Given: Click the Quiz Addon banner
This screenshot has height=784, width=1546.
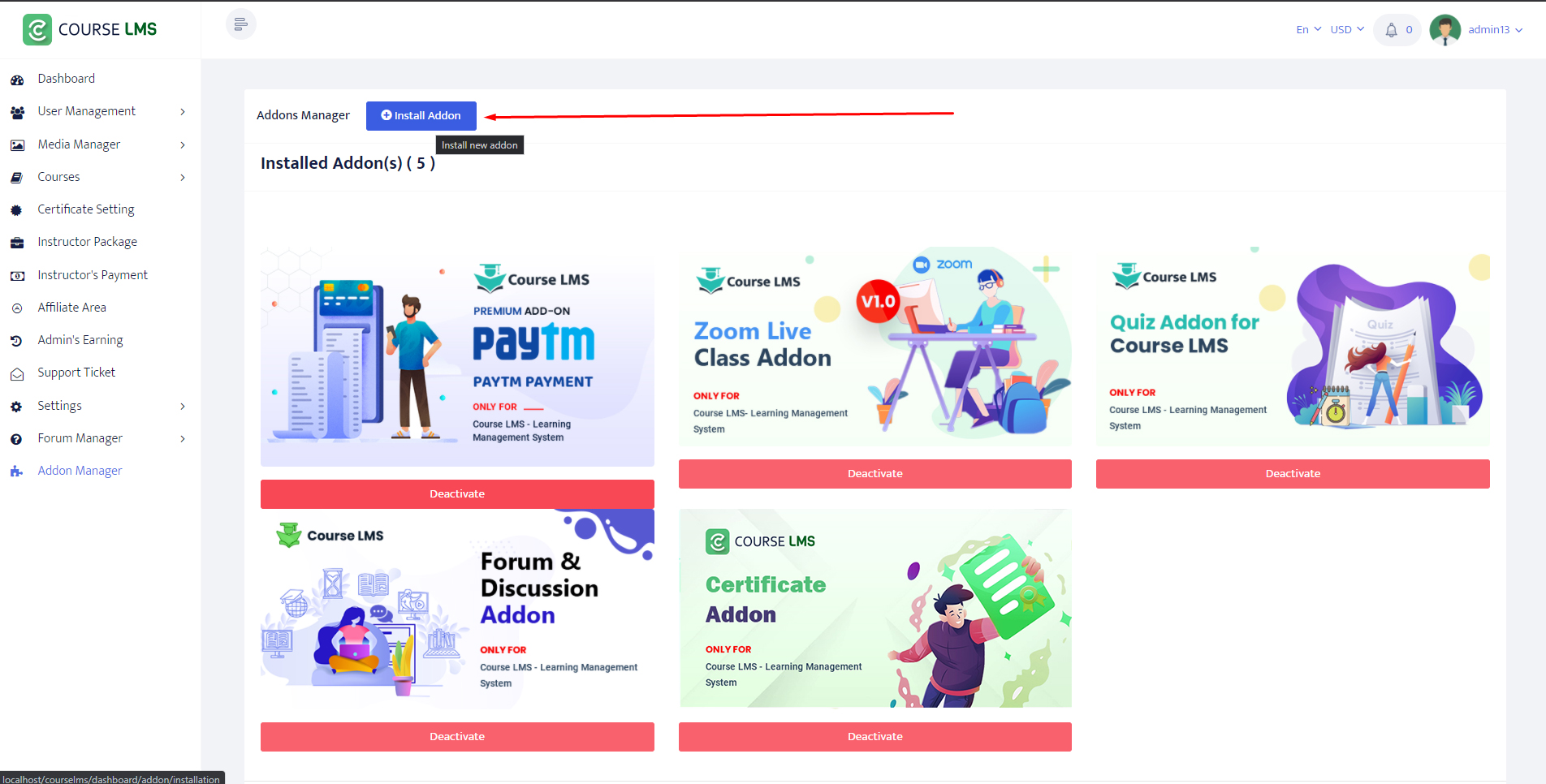Looking at the screenshot, I should coord(1293,347).
